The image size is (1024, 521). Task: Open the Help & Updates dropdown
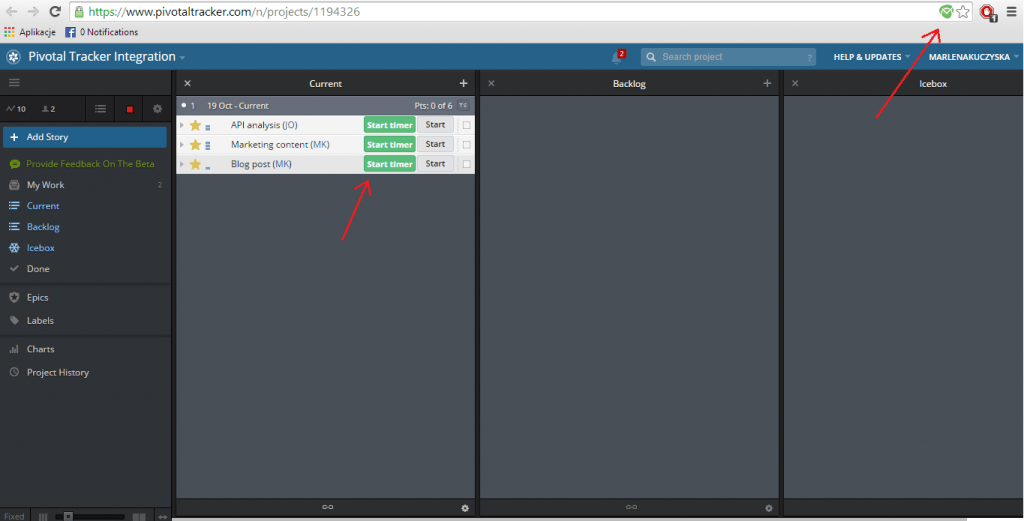(871, 57)
